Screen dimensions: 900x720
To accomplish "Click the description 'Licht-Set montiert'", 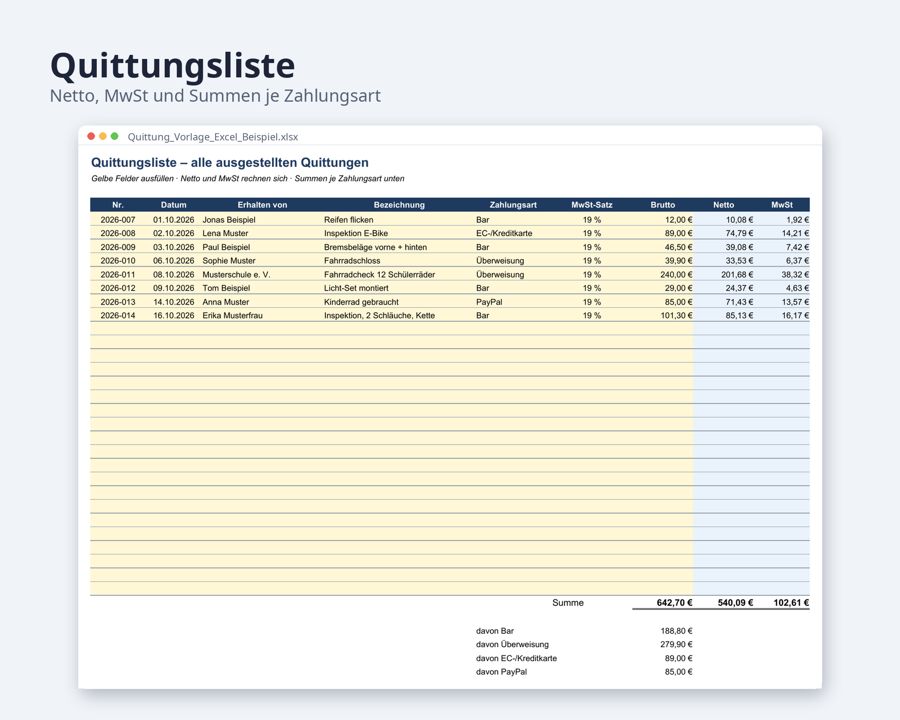I will coord(356,288).
